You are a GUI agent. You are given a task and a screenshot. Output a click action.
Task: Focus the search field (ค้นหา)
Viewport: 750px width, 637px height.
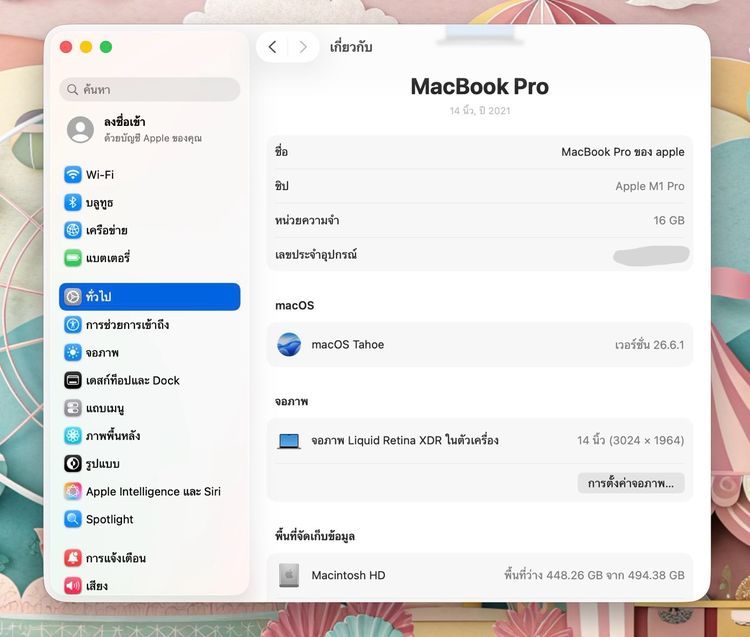click(x=150, y=89)
